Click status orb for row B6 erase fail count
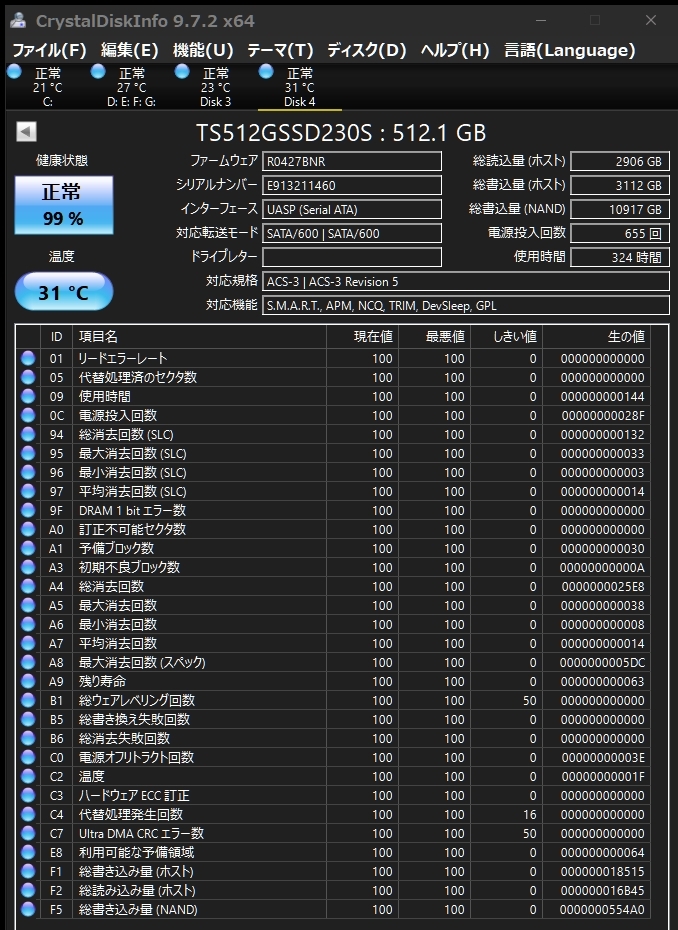This screenshot has height=930, width=678. [28, 738]
